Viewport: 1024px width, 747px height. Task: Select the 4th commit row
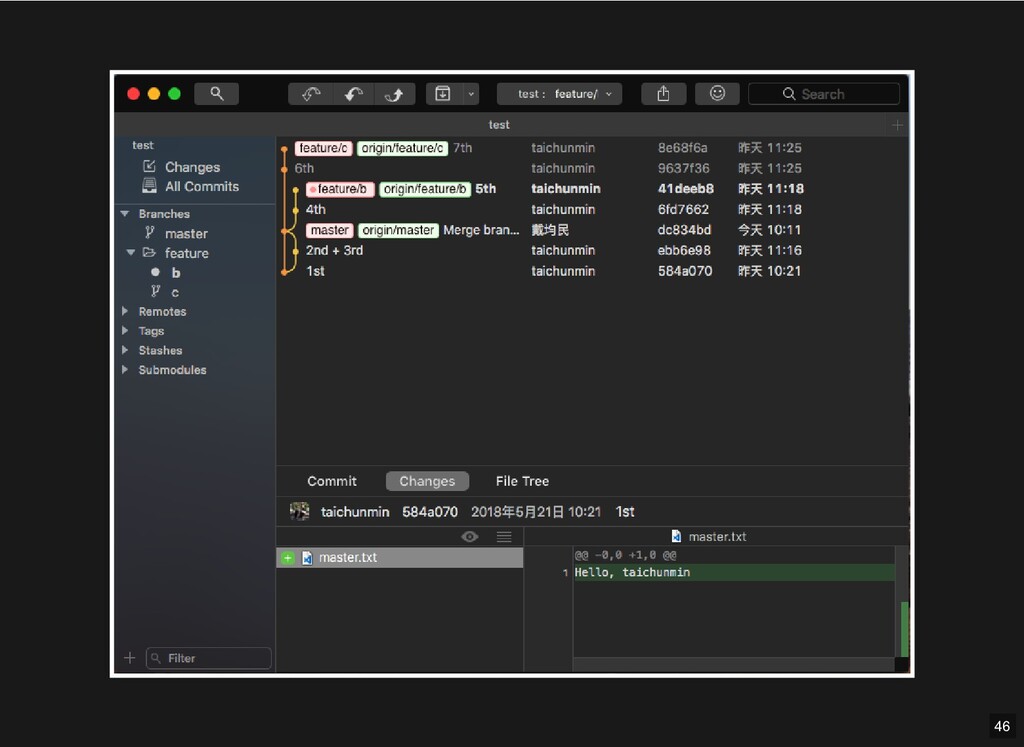592,210
